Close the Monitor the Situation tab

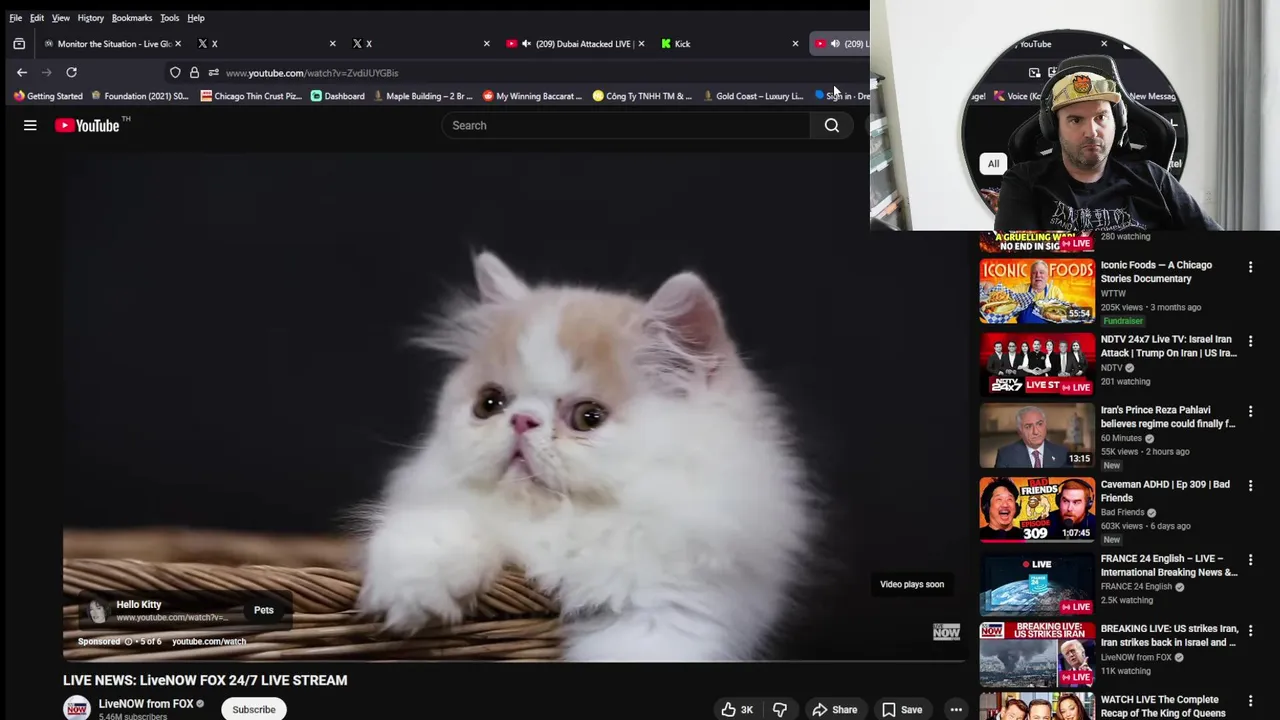pos(178,44)
